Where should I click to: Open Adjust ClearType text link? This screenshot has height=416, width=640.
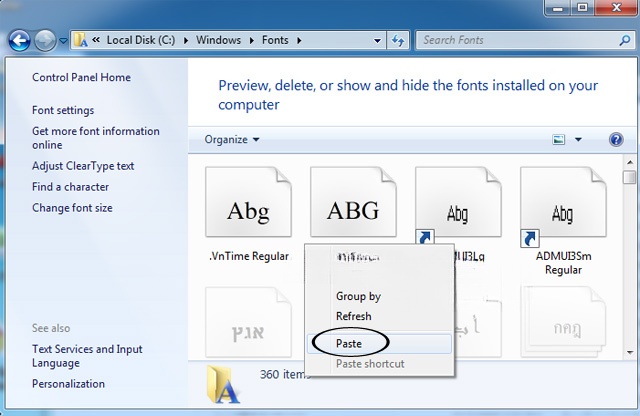click(83, 166)
